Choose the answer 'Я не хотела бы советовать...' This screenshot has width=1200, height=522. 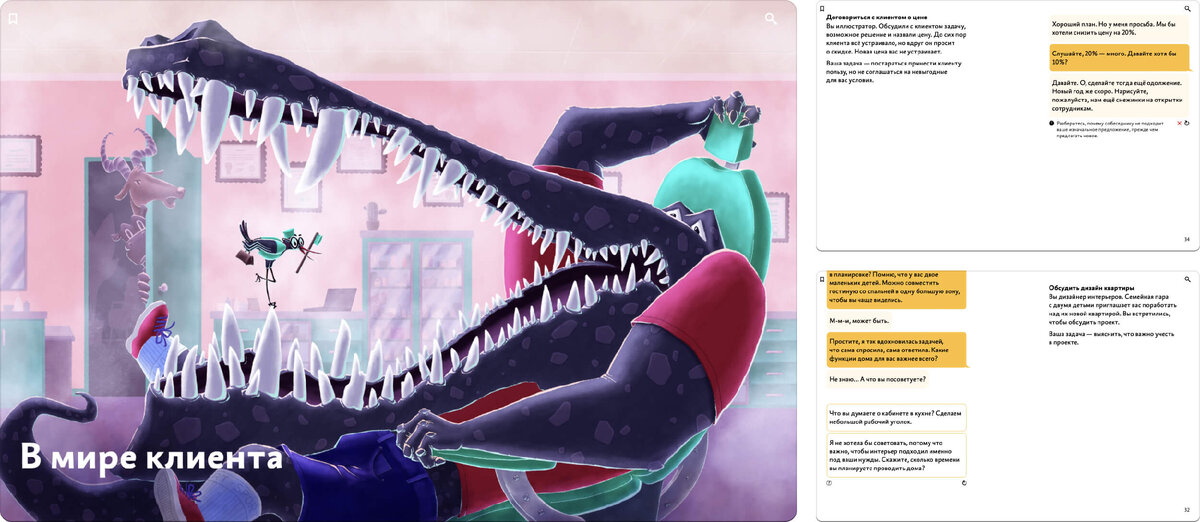coord(896,455)
